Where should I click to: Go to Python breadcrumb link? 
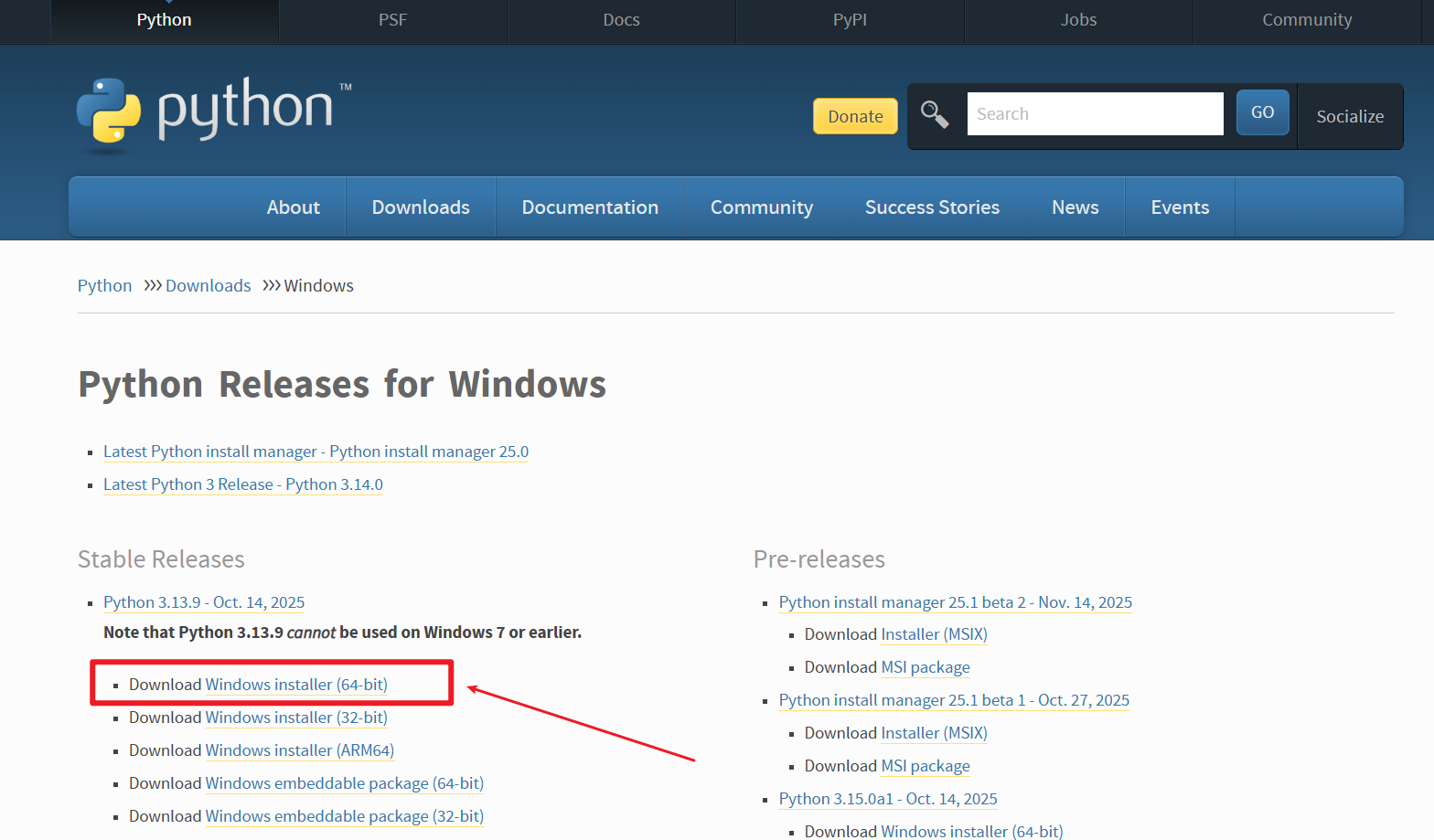pos(104,286)
